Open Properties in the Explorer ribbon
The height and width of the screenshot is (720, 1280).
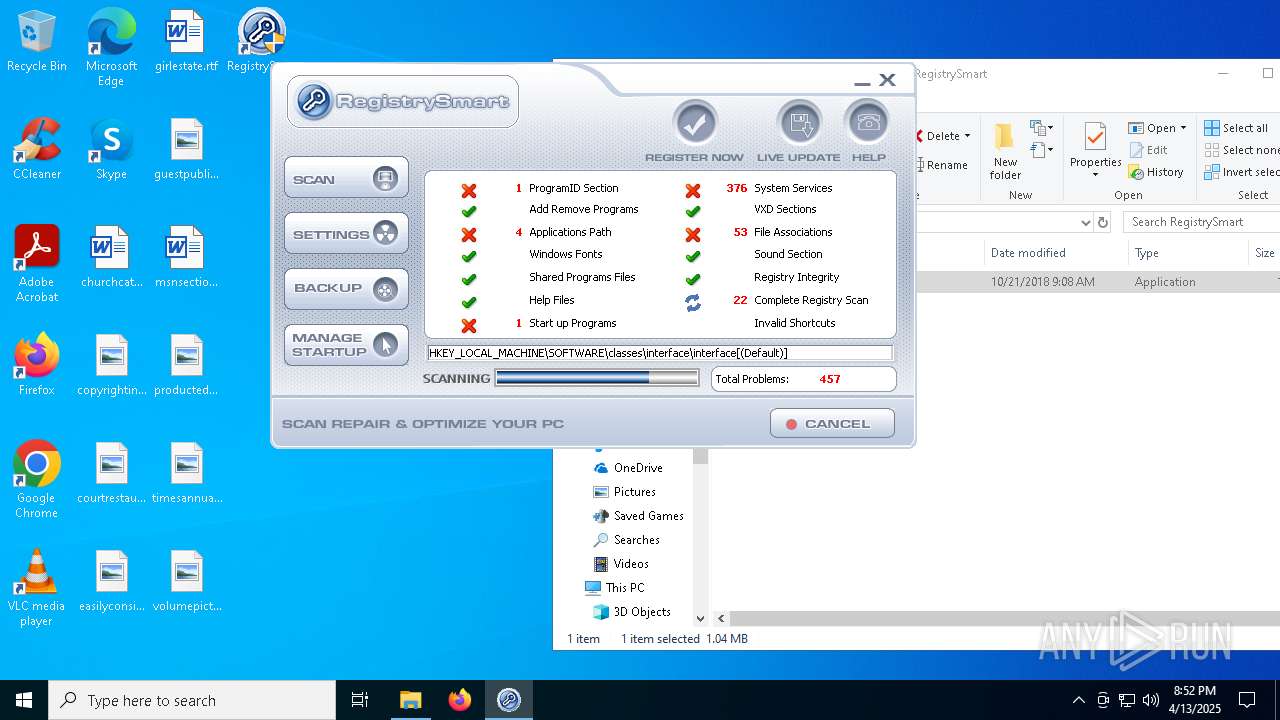pyautogui.click(x=1096, y=145)
